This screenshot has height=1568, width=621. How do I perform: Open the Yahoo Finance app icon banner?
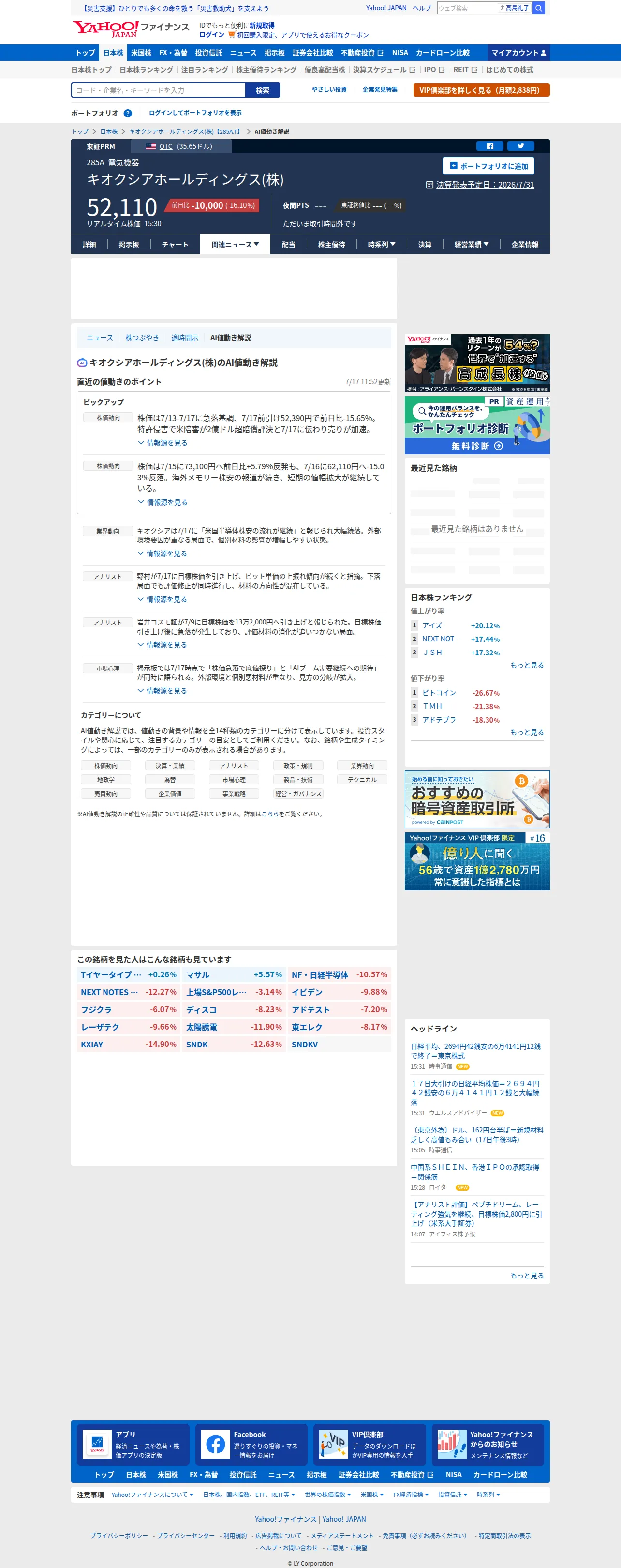tap(97, 1444)
